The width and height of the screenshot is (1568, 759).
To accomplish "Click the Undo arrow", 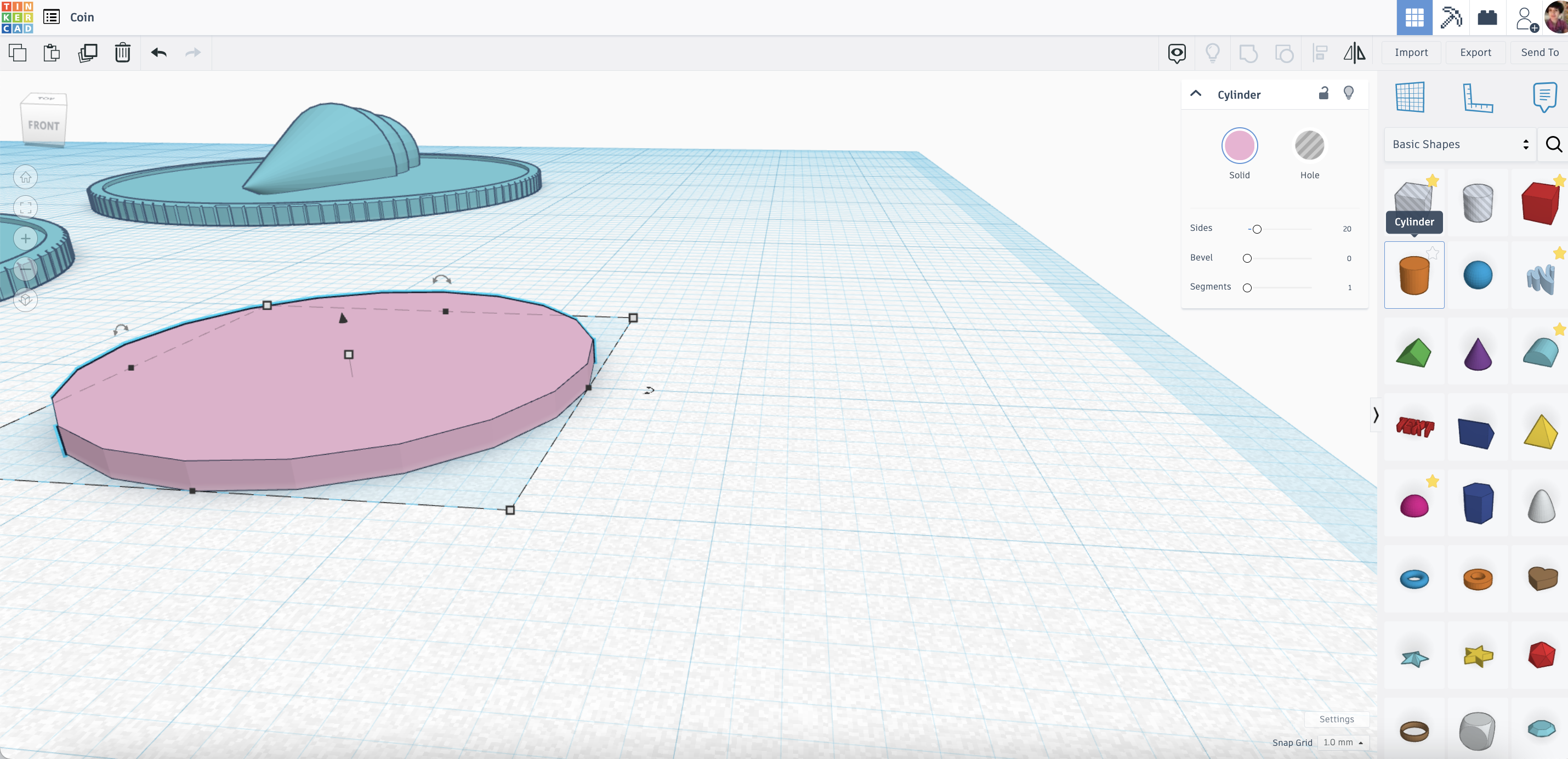I will (x=159, y=53).
